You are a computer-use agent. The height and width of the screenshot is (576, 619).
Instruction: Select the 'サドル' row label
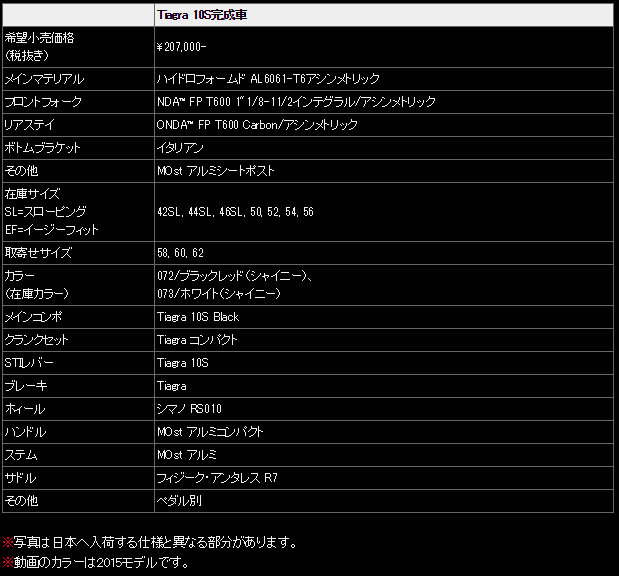click(x=21, y=478)
